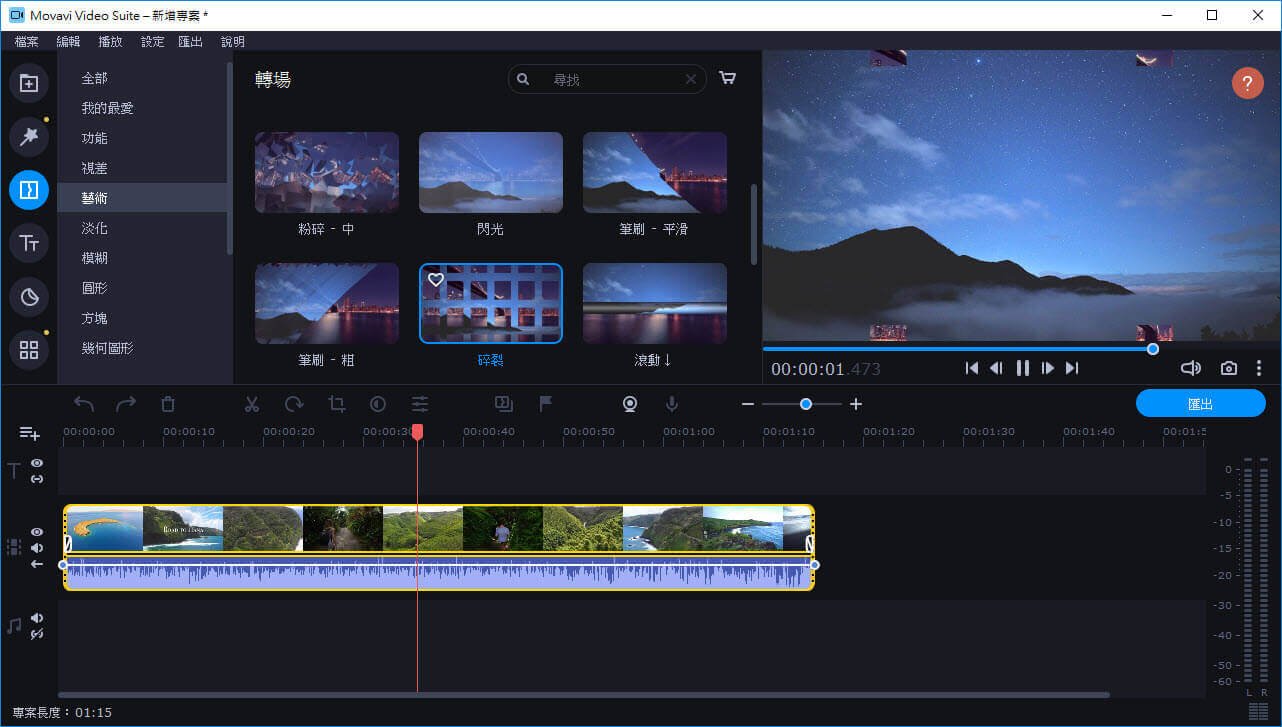The height and width of the screenshot is (727, 1282).
Task: Open clip properties sliders
Action: 420,404
